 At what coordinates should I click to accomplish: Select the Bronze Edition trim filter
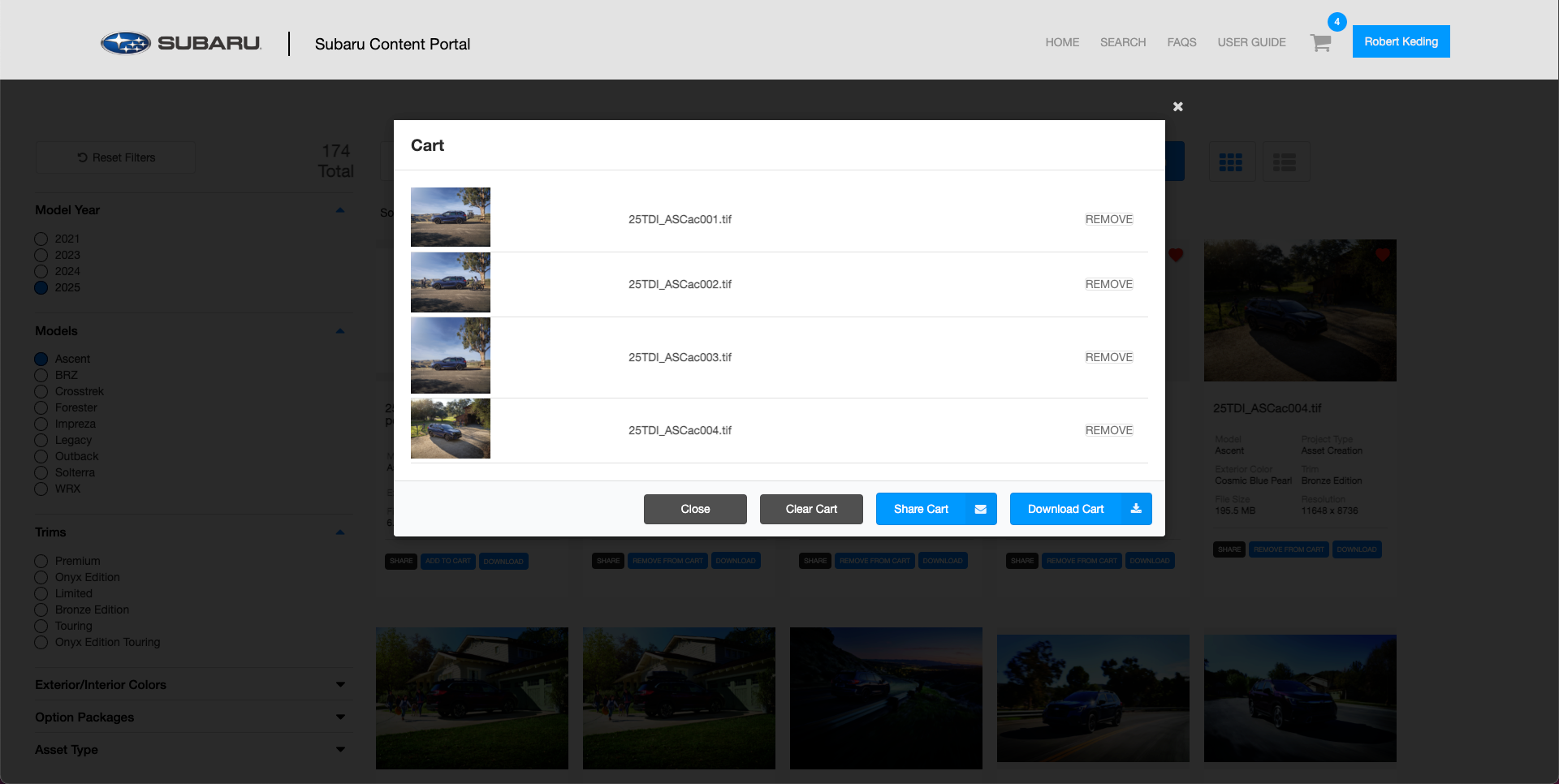coord(41,610)
